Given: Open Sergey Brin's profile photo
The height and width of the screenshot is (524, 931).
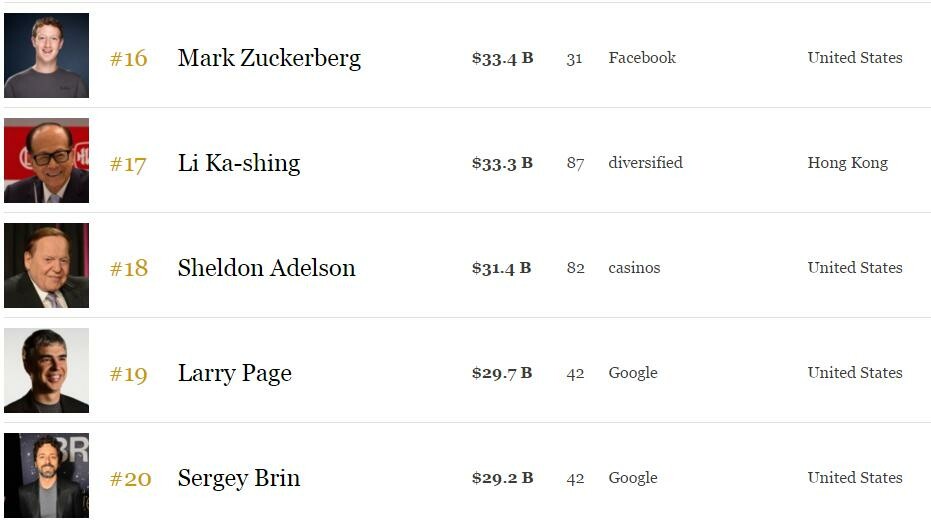Looking at the screenshot, I should 46,475.
